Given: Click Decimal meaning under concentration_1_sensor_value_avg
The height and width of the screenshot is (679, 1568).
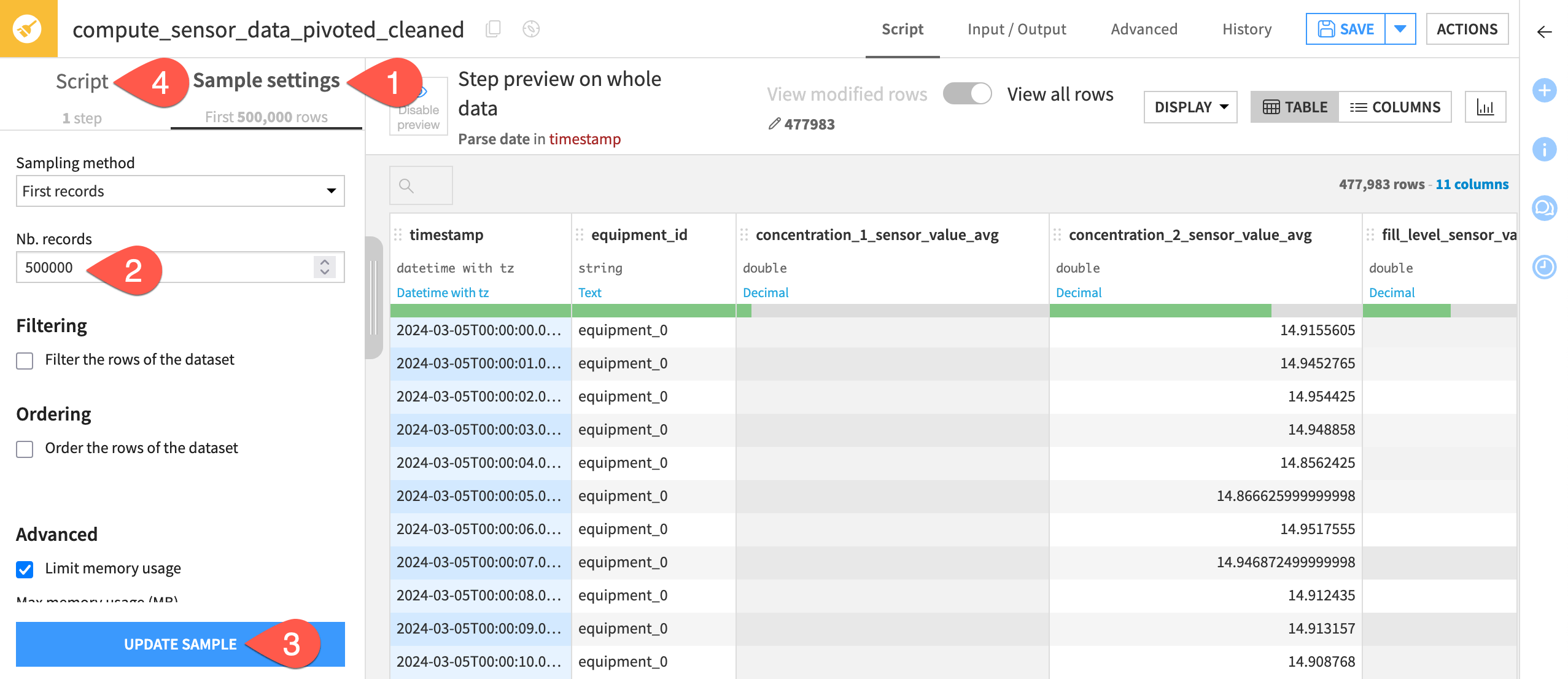Looking at the screenshot, I should click(766, 293).
